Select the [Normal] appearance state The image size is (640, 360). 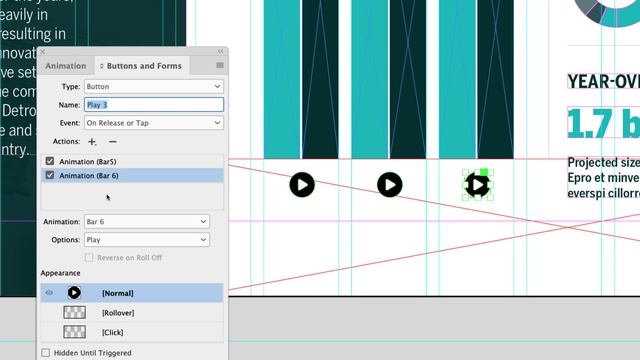click(132, 293)
